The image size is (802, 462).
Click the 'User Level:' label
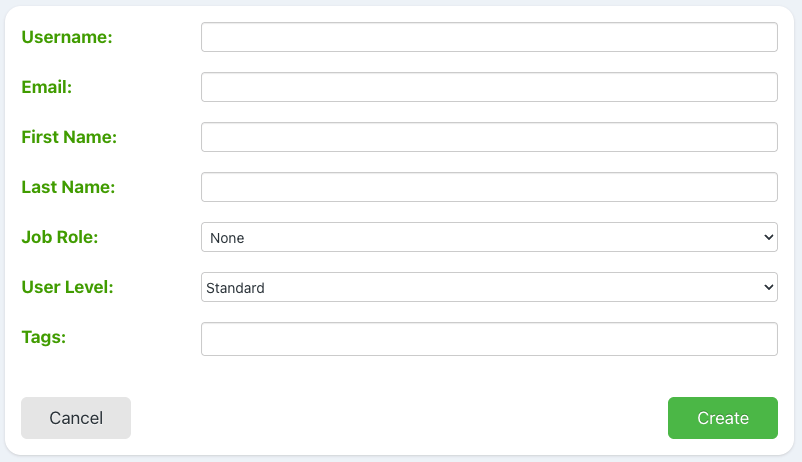click(x=67, y=287)
